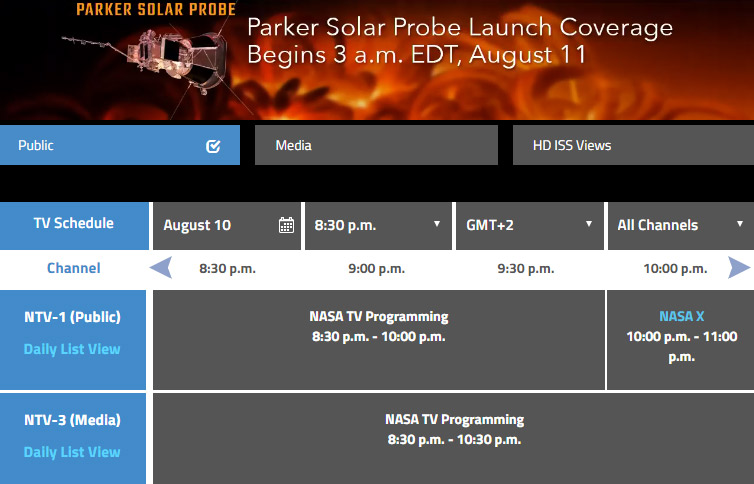The height and width of the screenshot is (484, 754).
Task: Select the Public stream tab
Action: click(x=120, y=145)
